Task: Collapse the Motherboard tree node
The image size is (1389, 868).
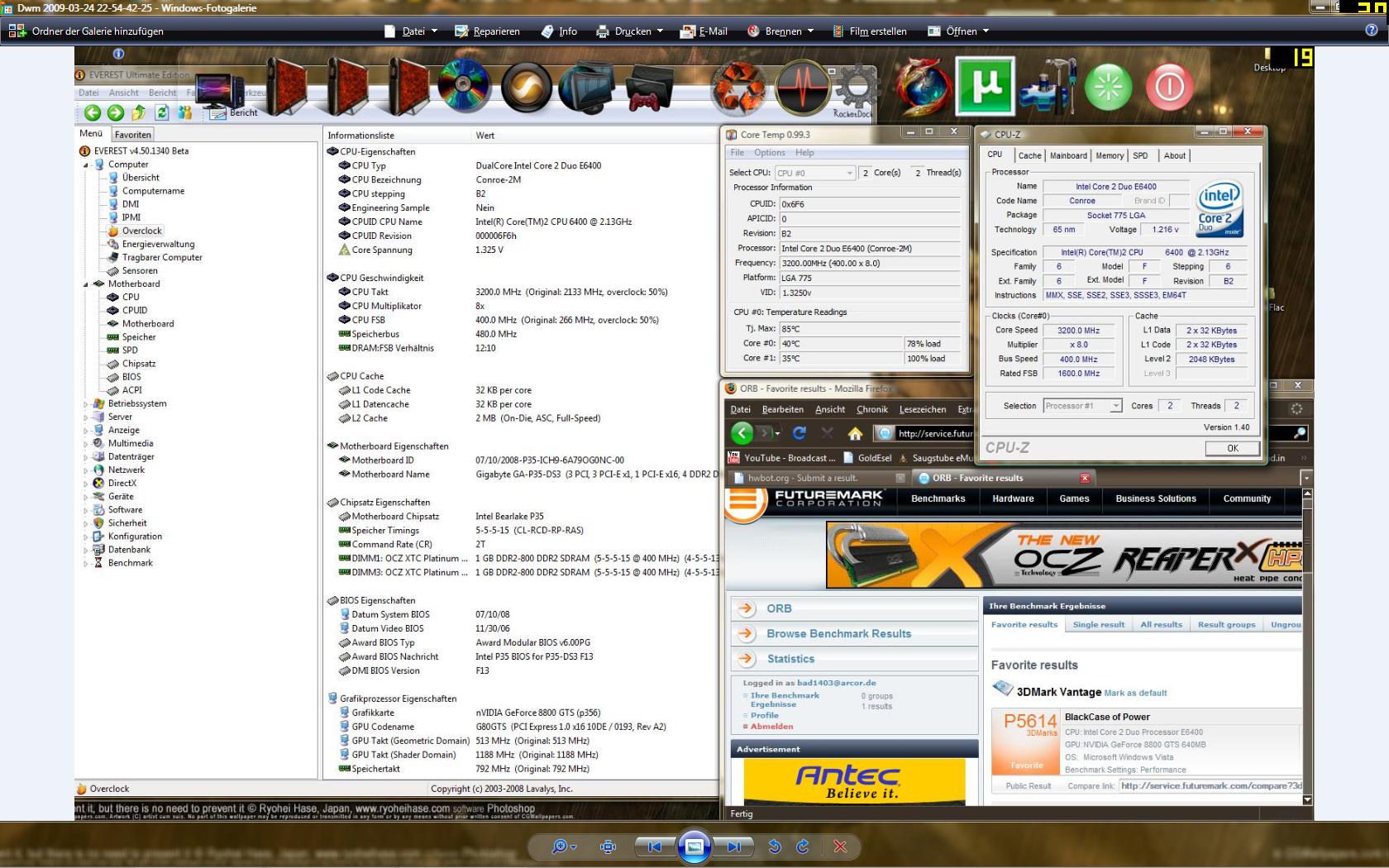Action: (x=85, y=284)
